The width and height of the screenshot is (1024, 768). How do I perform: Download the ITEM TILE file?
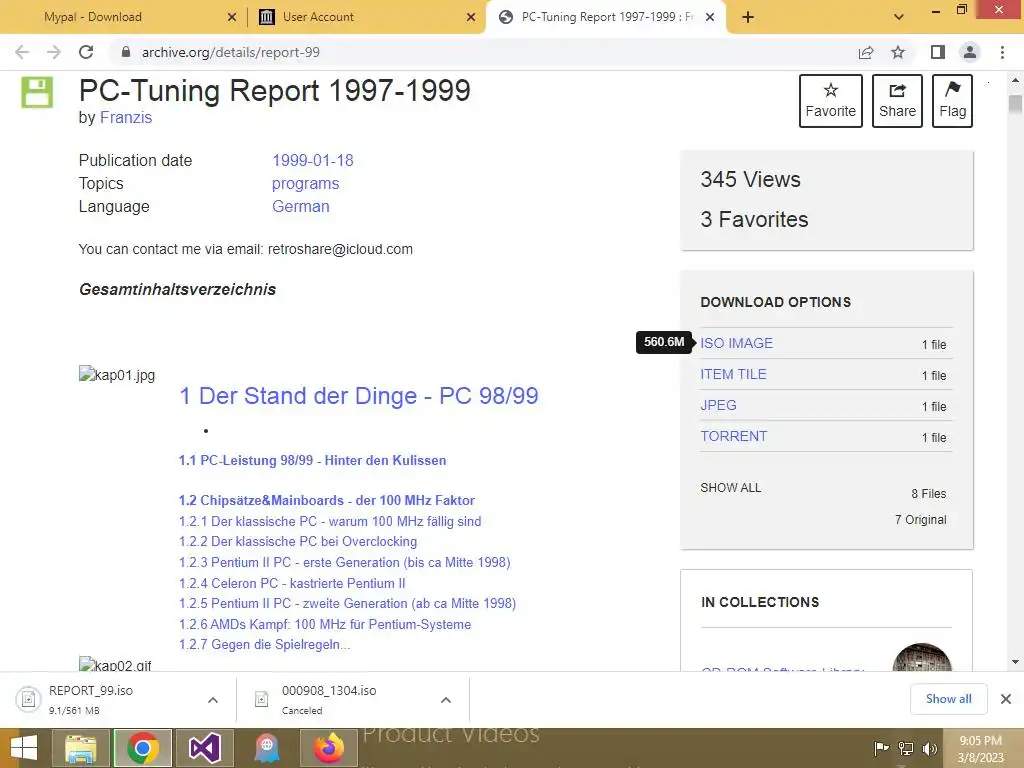[x=733, y=374]
